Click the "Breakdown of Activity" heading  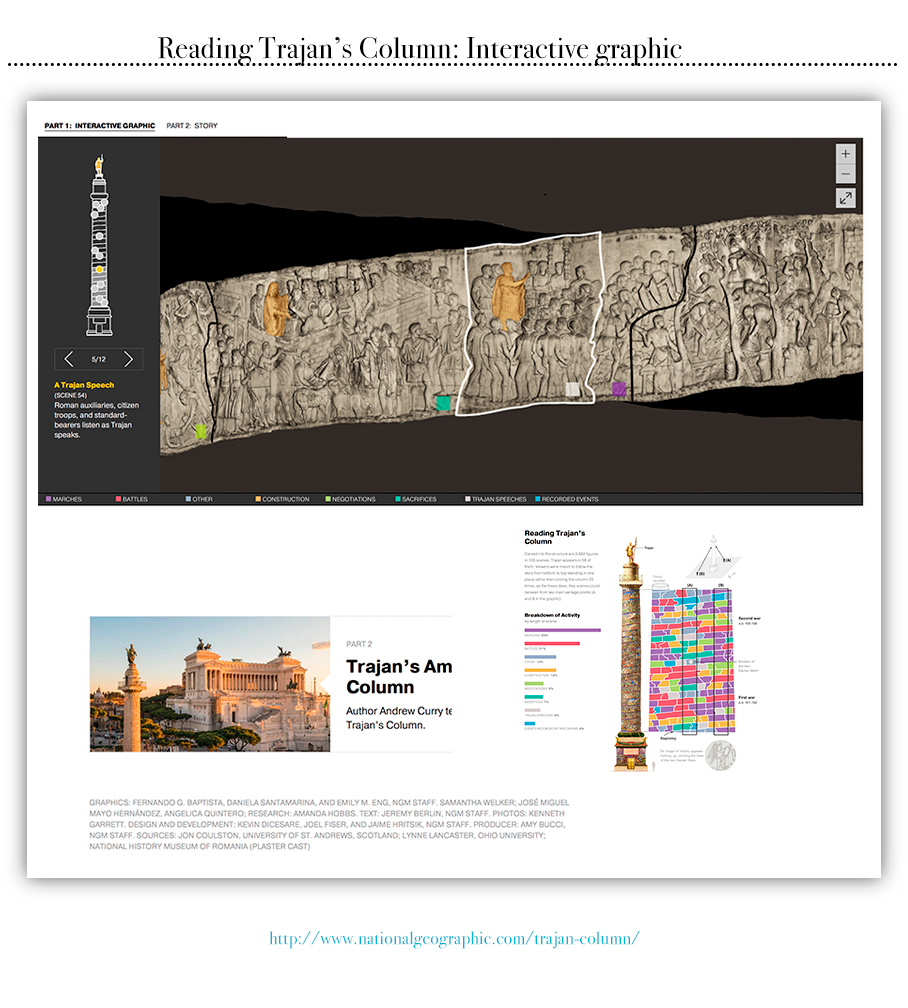click(x=552, y=615)
